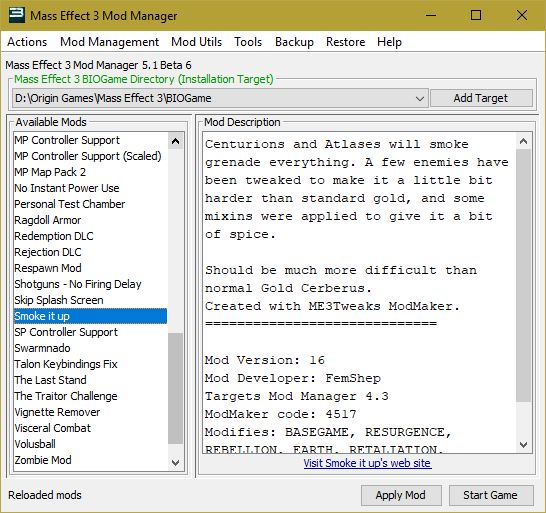Select Ragdoll Armor mod
546x513 pixels.
(x=90, y=220)
